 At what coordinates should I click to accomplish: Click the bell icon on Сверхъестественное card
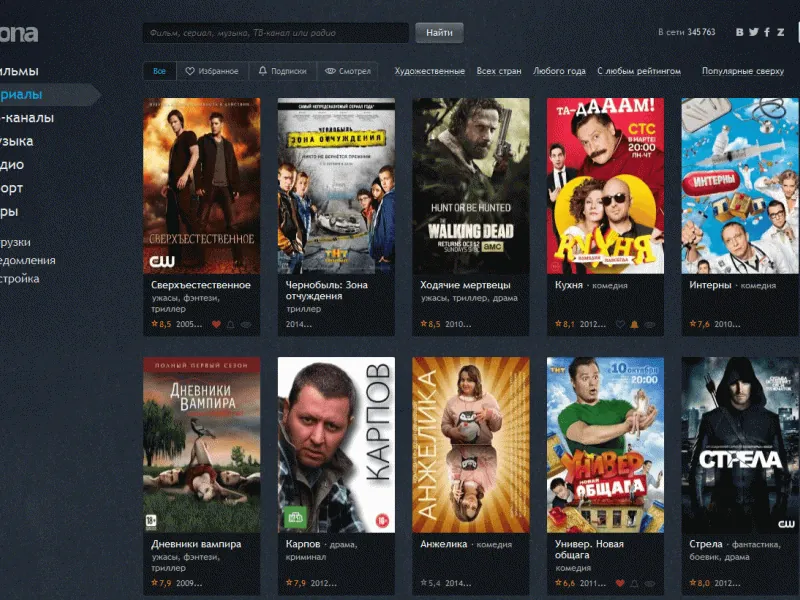231,324
